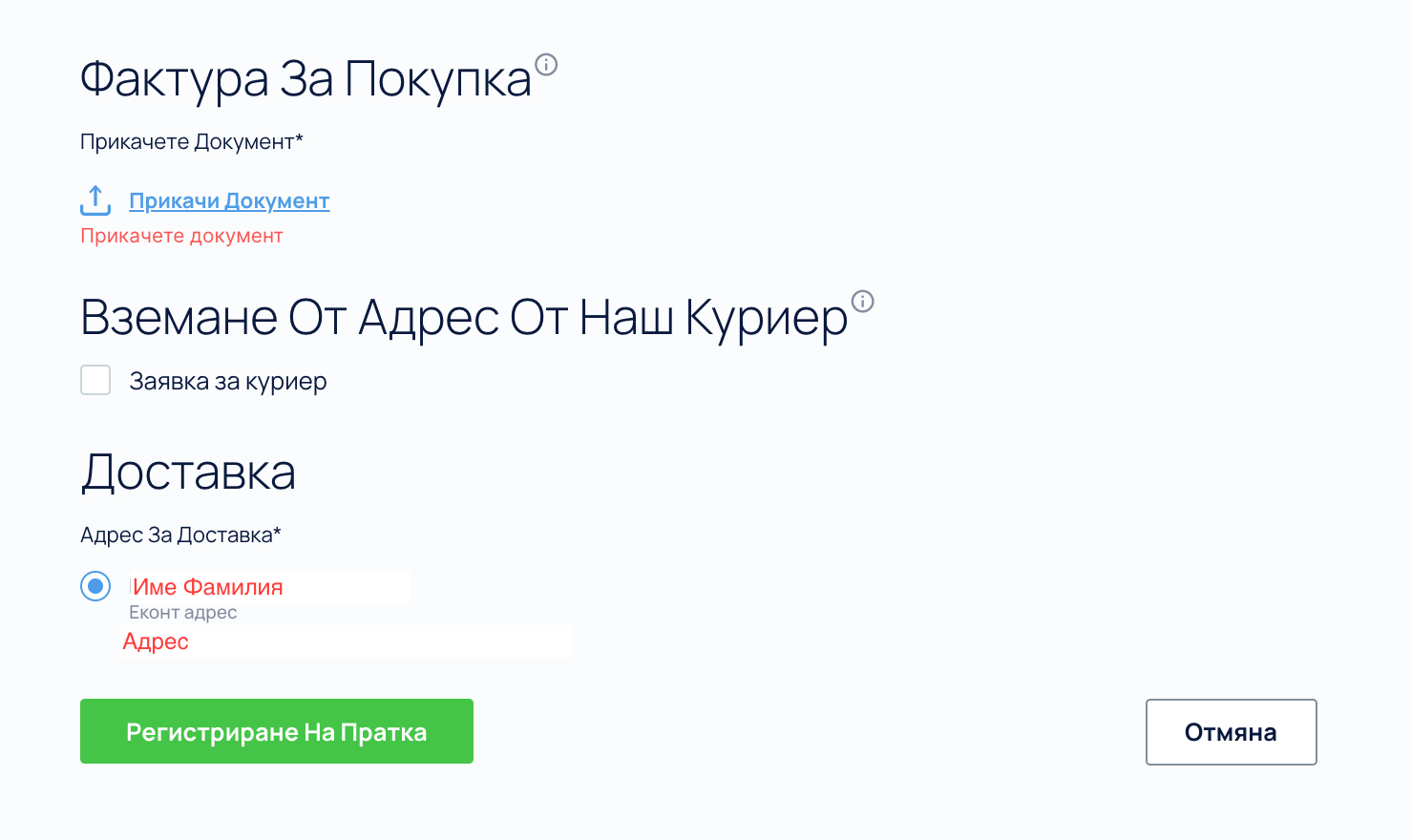
Task: Enable the 'Заявка за куриер' checkbox
Action: click(95, 380)
